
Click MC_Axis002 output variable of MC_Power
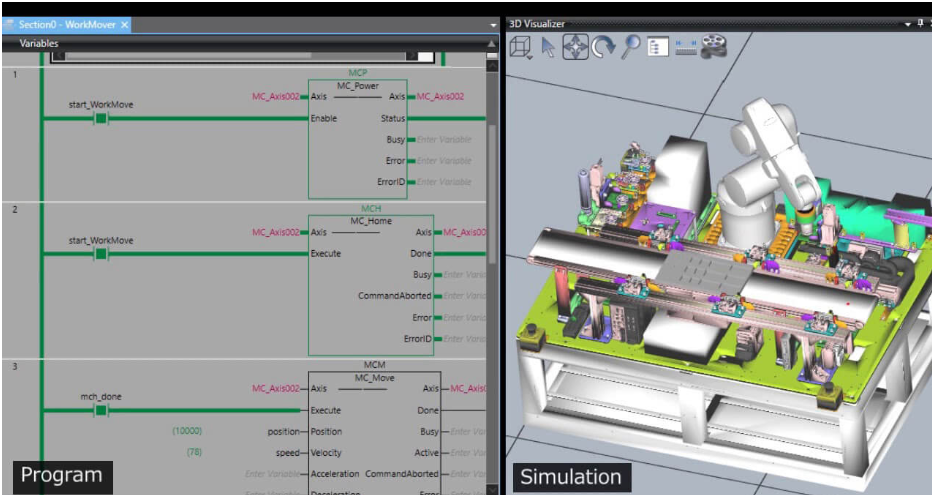coord(440,96)
